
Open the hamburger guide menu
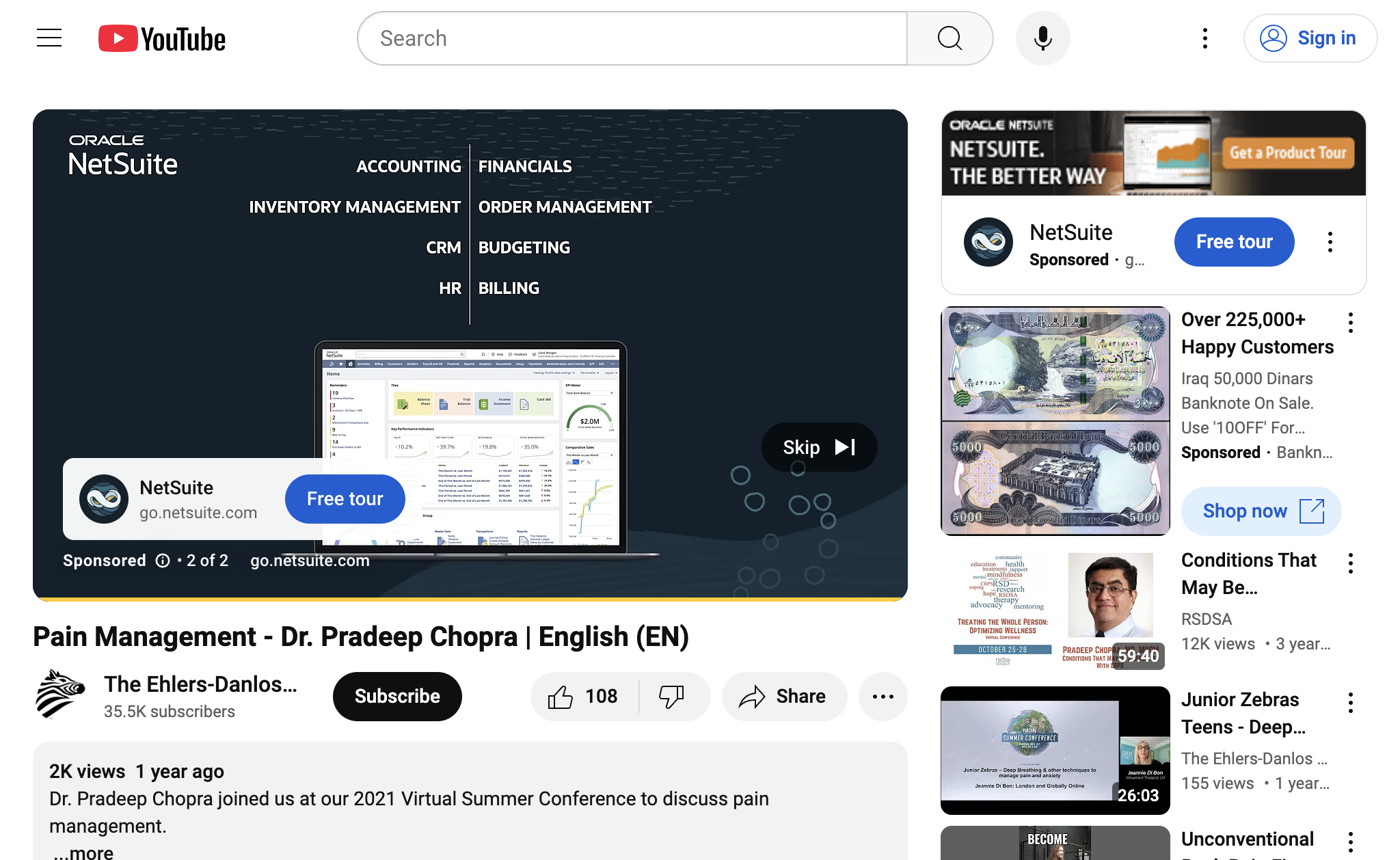tap(49, 38)
